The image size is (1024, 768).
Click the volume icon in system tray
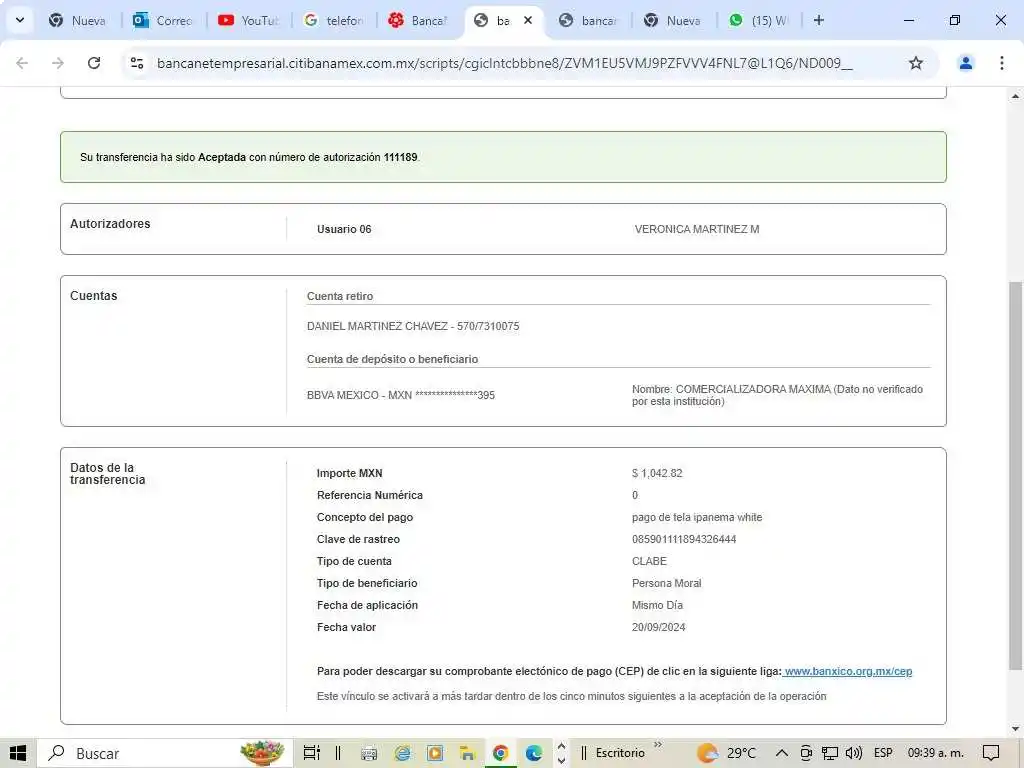(x=853, y=753)
